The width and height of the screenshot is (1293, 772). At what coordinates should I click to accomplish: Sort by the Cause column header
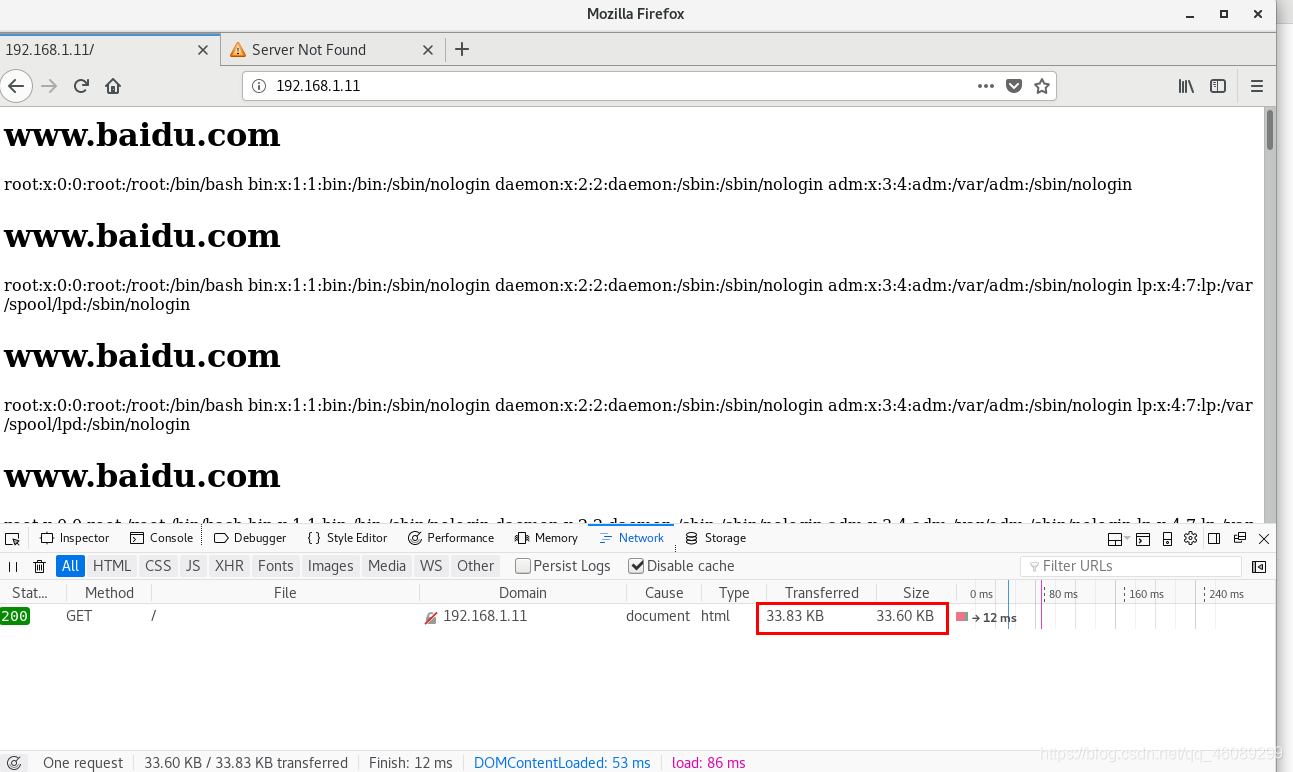click(664, 593)
